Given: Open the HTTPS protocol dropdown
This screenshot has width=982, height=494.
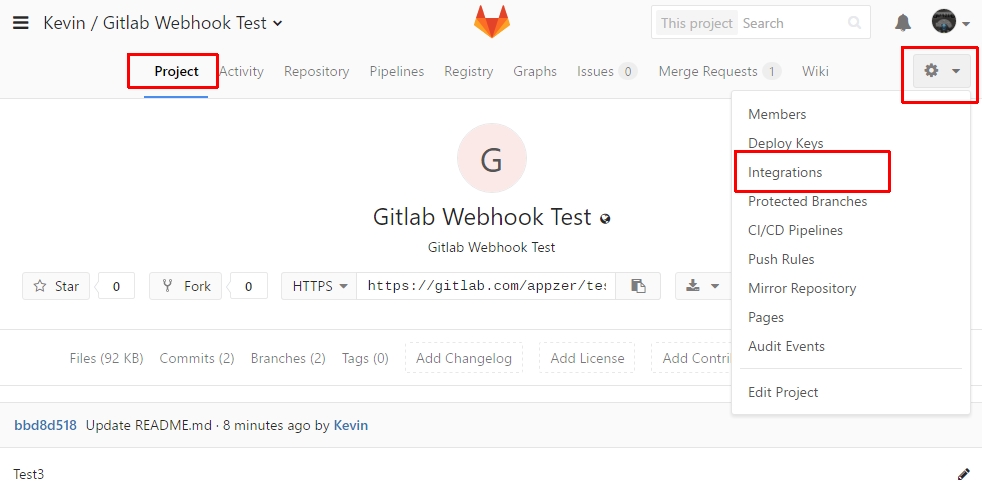Looking at the screenshot, I should 319,286.
